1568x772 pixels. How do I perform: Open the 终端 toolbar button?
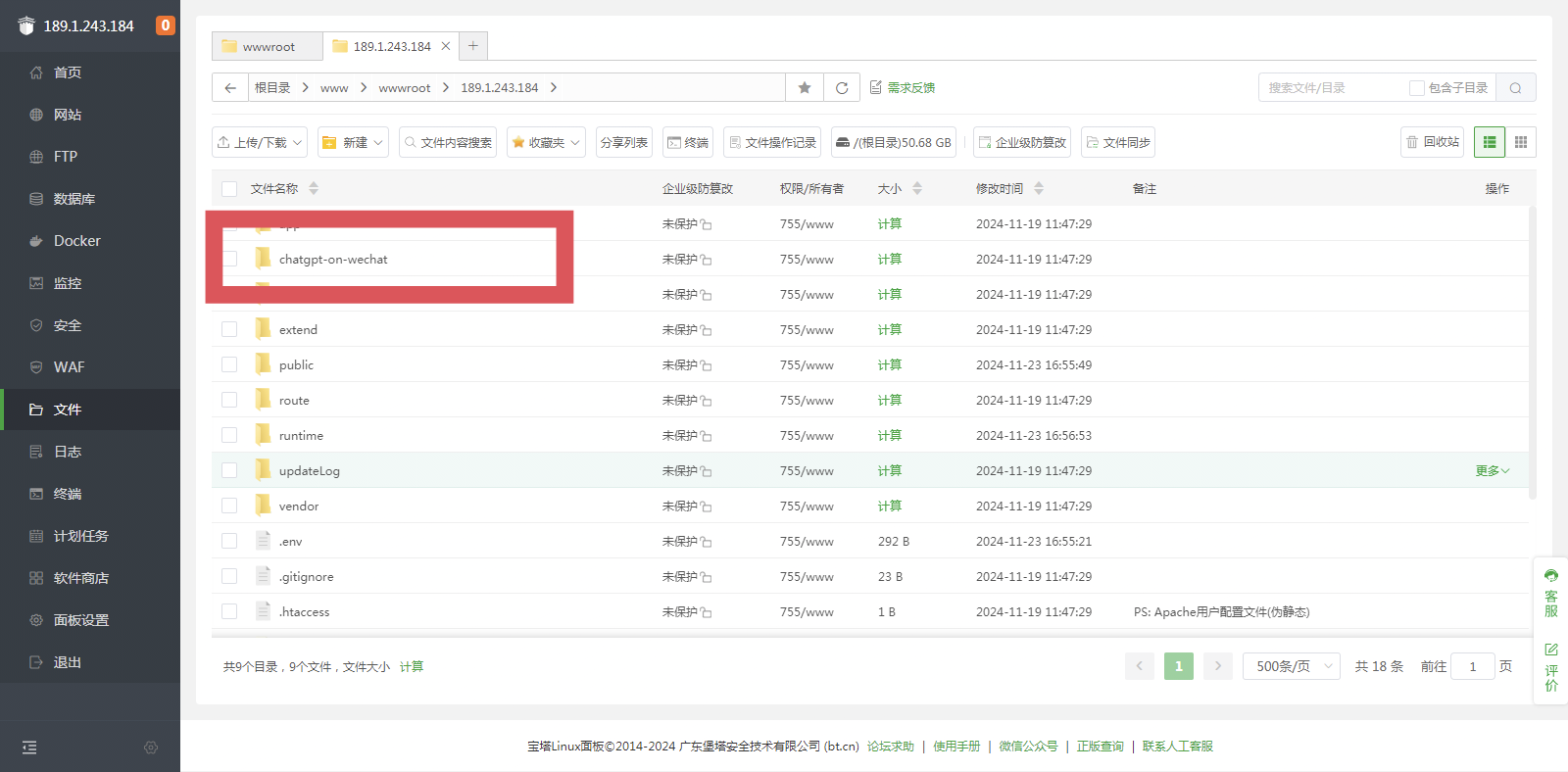688,142
